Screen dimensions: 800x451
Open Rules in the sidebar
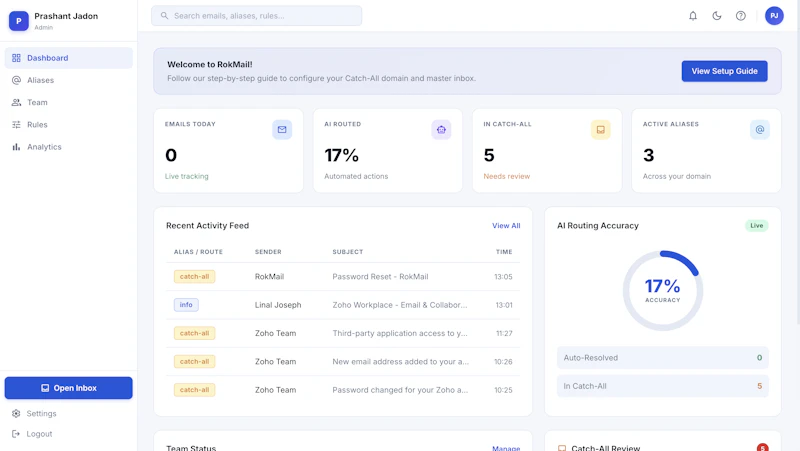(x=69, y=124)
